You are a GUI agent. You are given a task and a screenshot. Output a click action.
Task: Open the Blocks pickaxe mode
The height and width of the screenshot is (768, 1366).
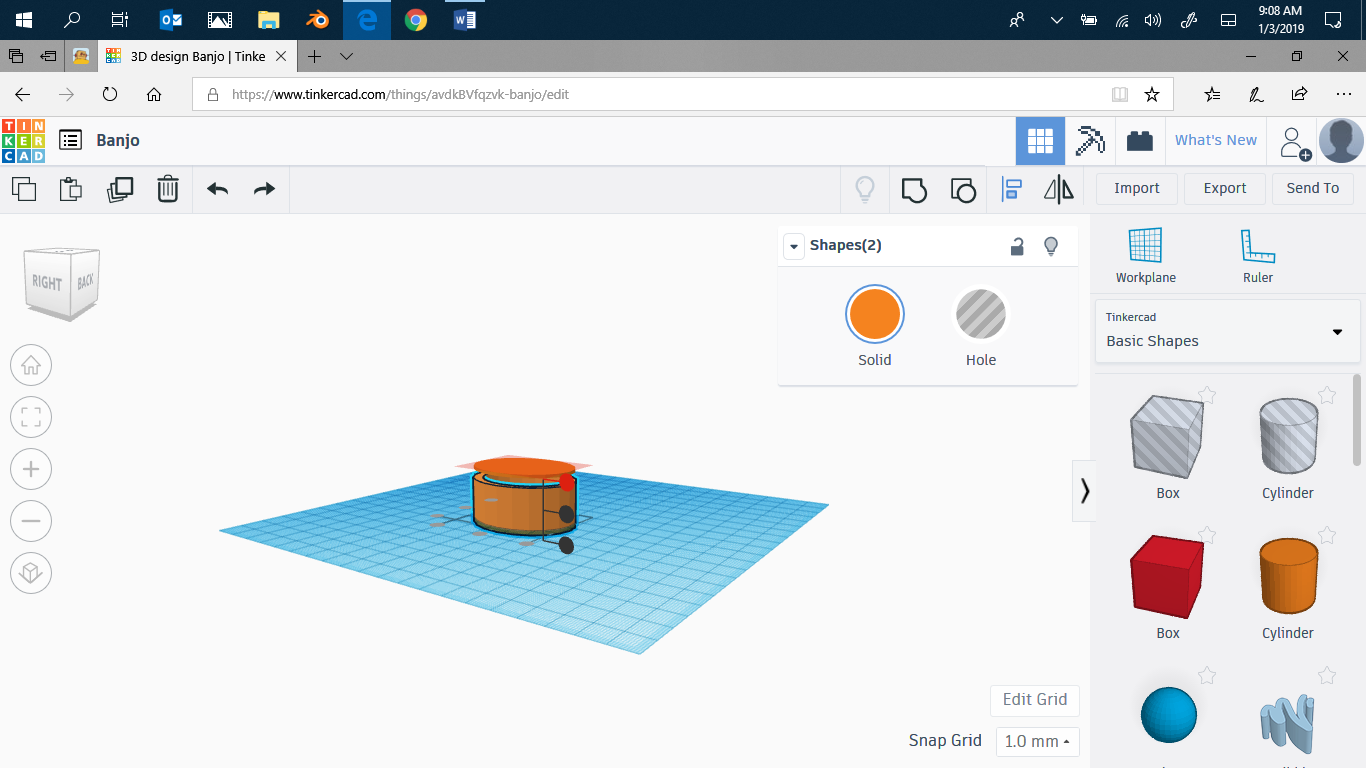[1089, 141]
